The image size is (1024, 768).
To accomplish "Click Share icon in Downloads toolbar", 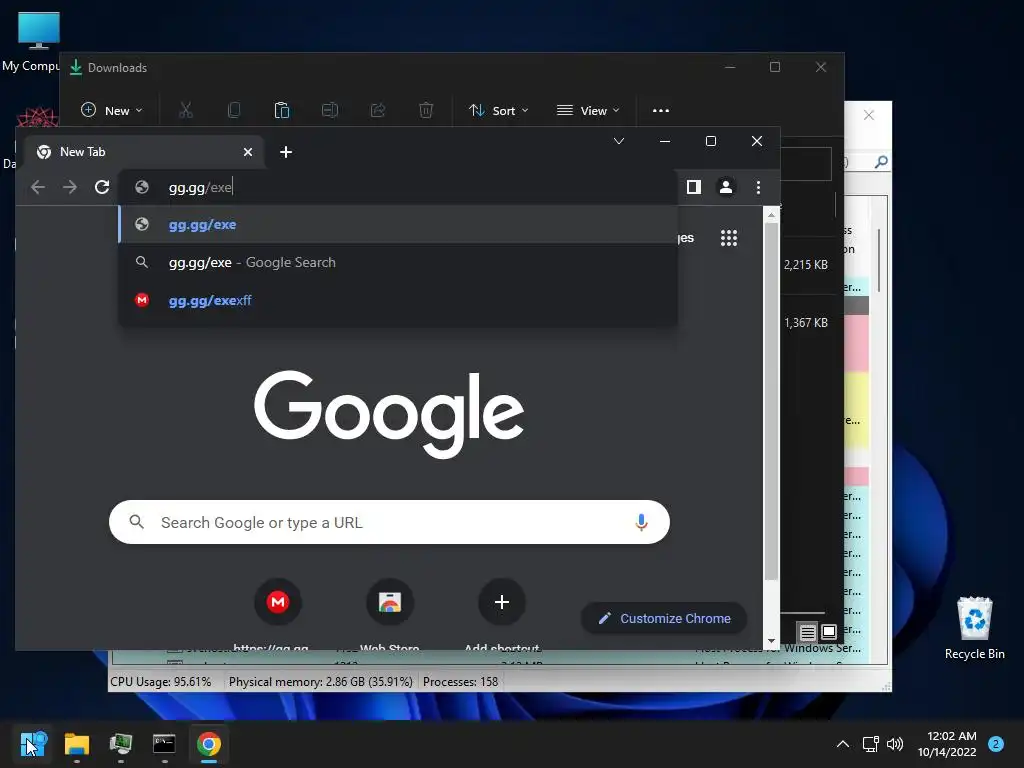I will [x=377, y=110].
